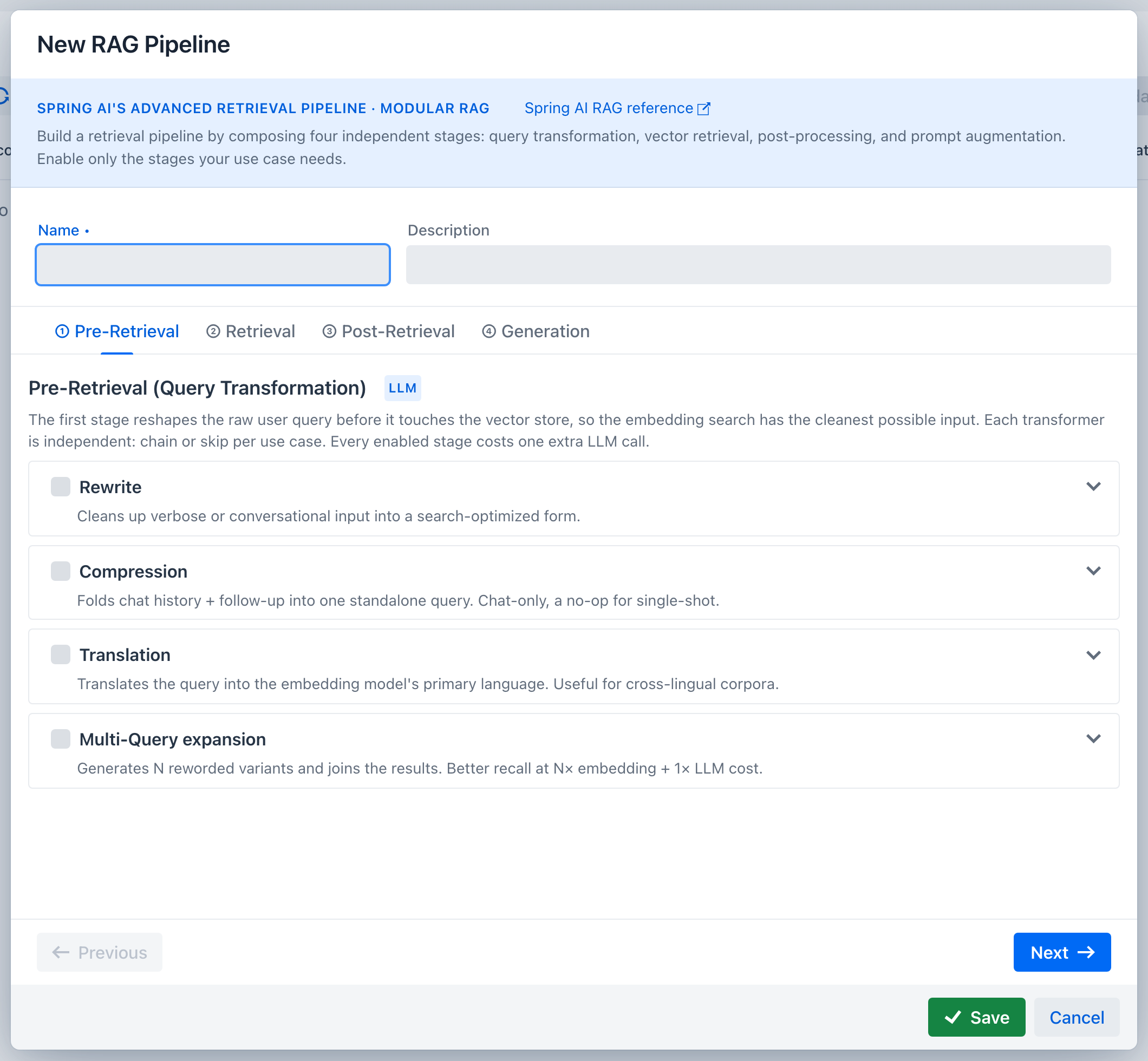Click the 'New RAG Pipeline' dialog title

[133, 44]
